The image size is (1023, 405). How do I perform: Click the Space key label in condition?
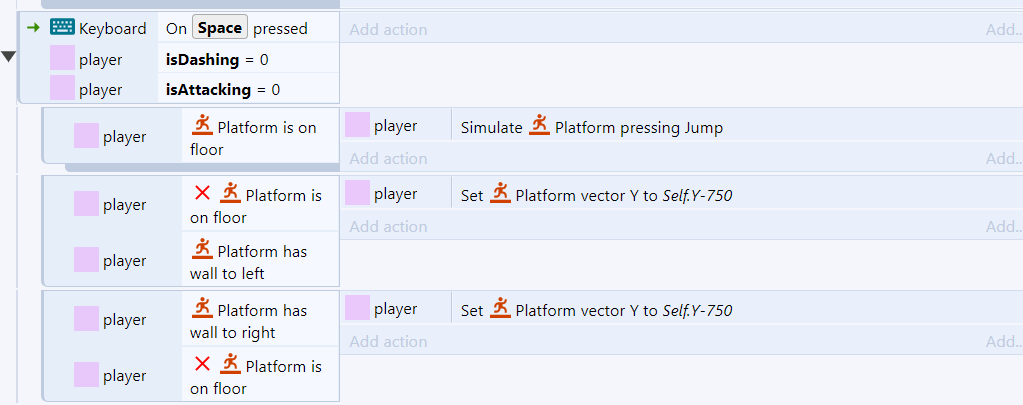coord(220,28)
